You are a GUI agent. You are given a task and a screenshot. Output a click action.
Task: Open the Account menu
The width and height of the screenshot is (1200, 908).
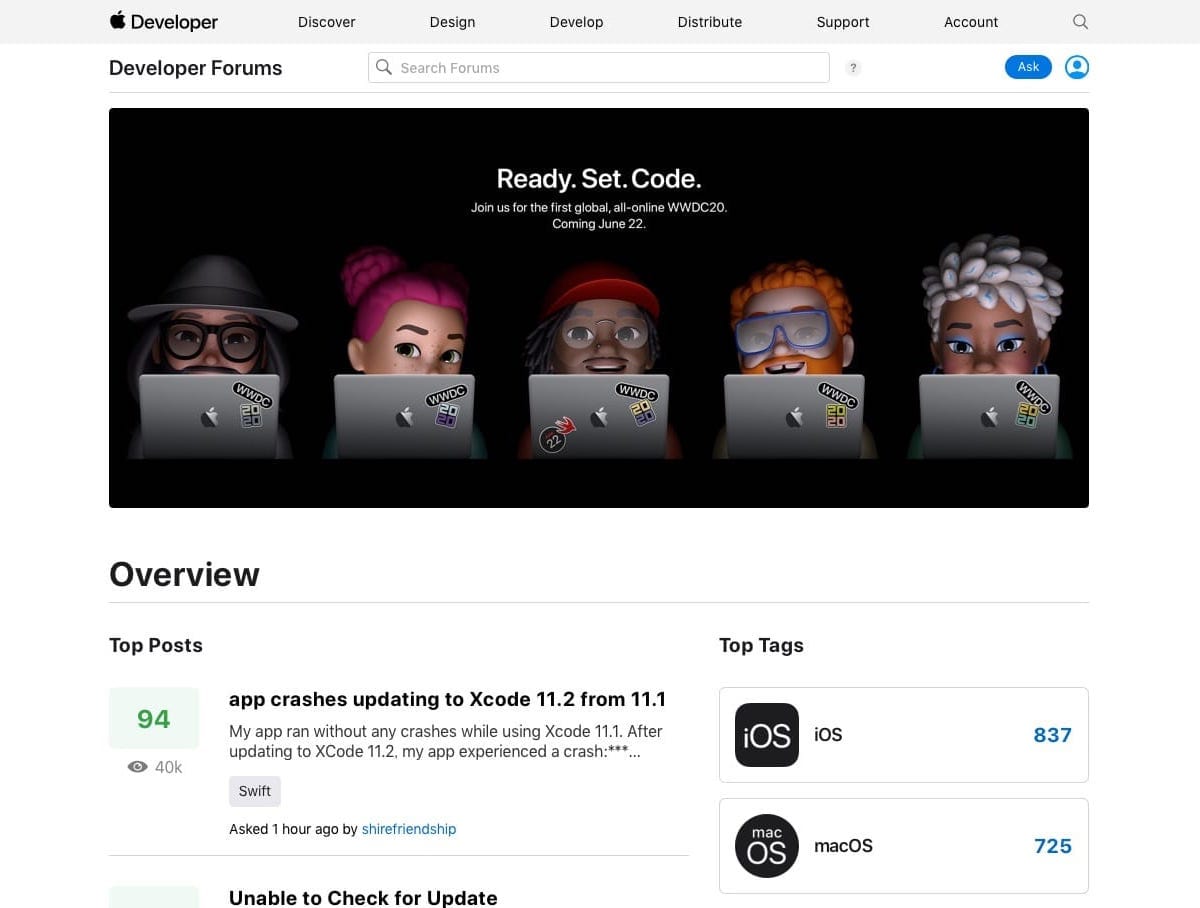point(971,22)
